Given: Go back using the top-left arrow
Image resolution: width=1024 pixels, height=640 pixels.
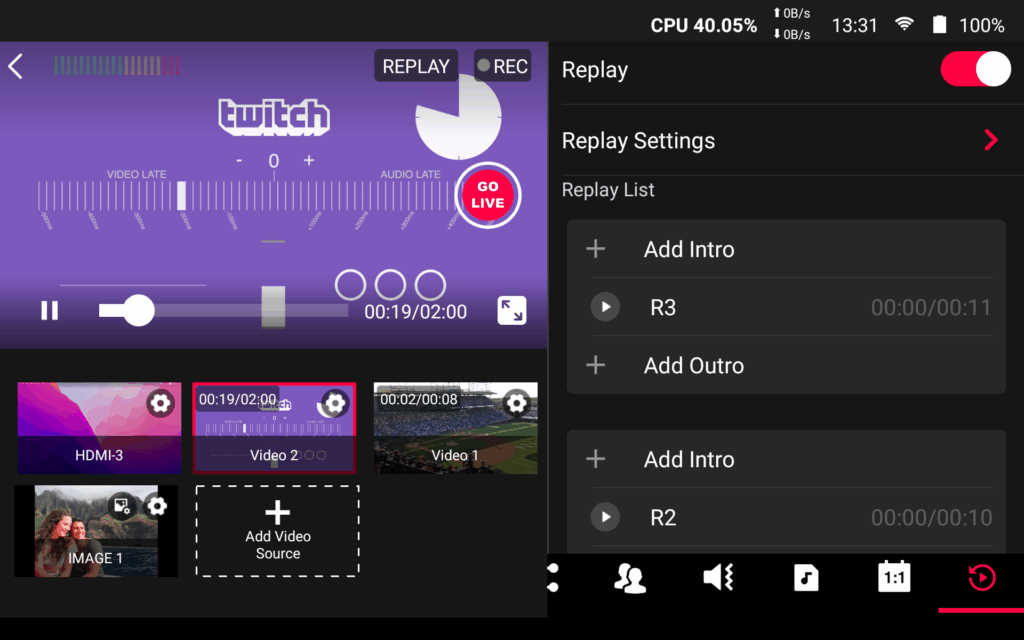Looking at the screenshot, I should [15, 67].
